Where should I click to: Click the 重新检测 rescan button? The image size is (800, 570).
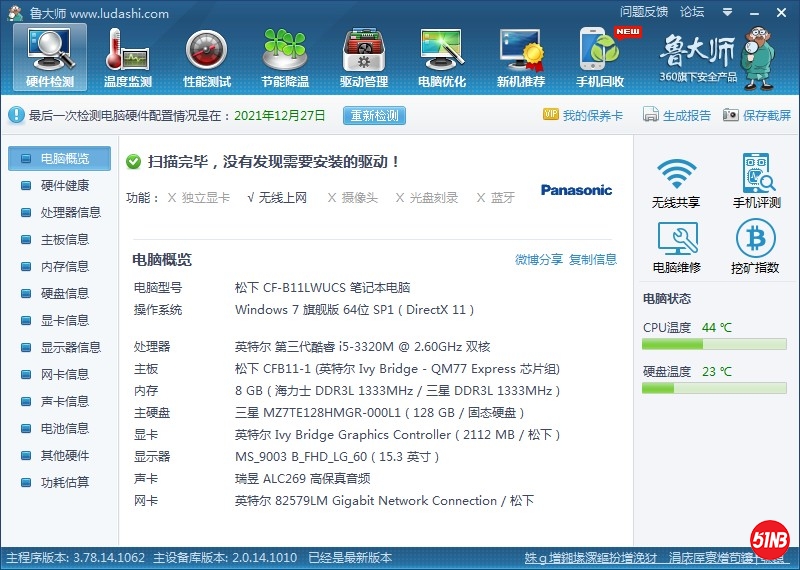tap(374, 115)
